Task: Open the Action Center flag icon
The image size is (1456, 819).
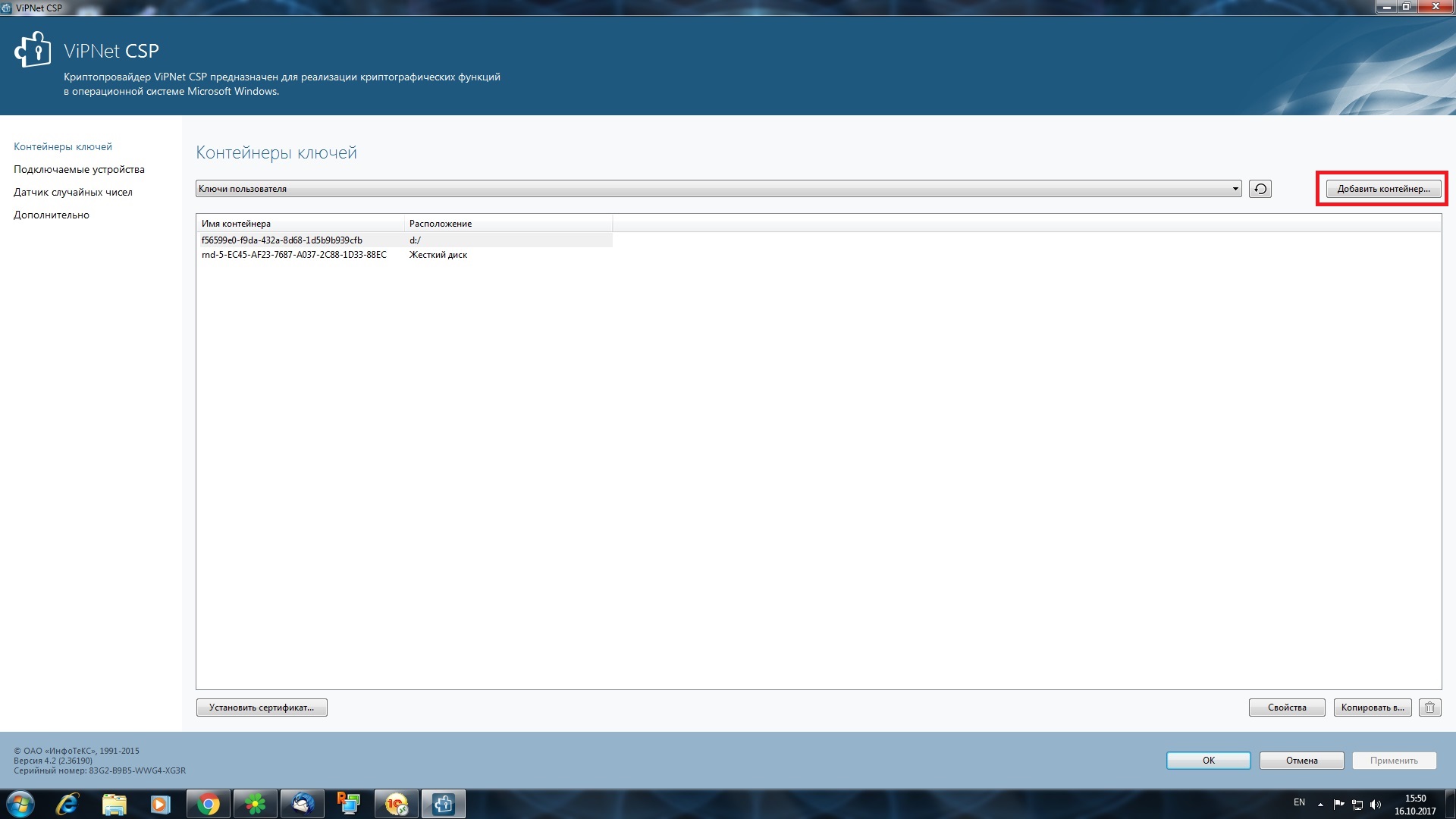Action: (x=1339, y=805)
